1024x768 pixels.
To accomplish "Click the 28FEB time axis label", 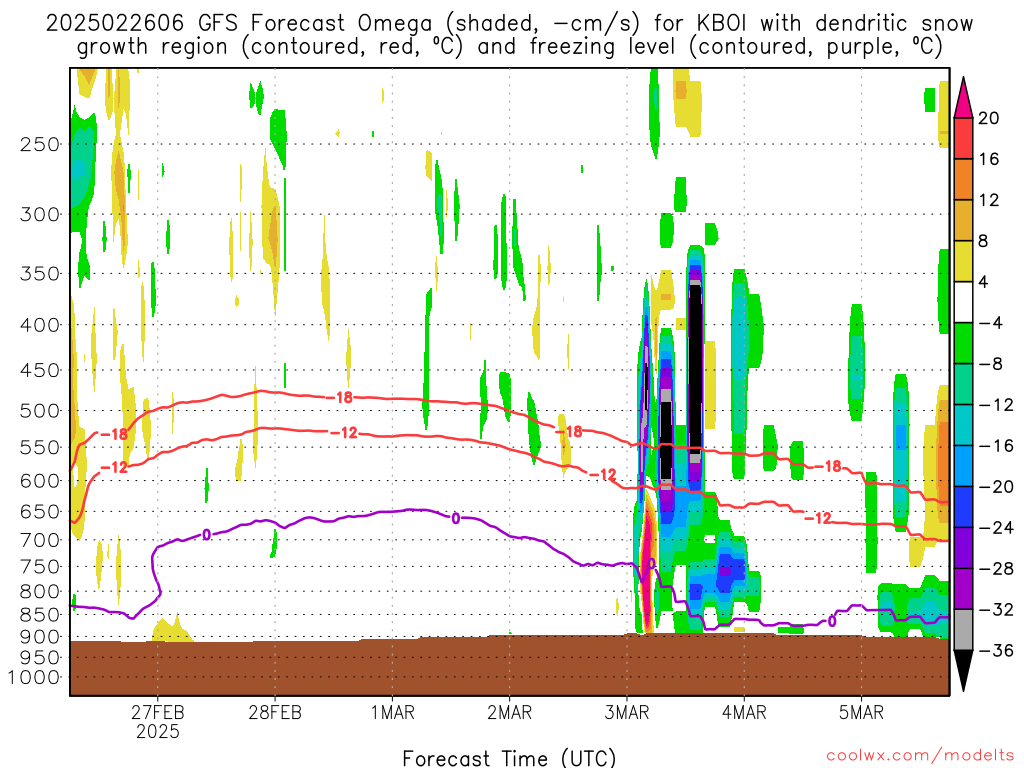I will (275, 712).
